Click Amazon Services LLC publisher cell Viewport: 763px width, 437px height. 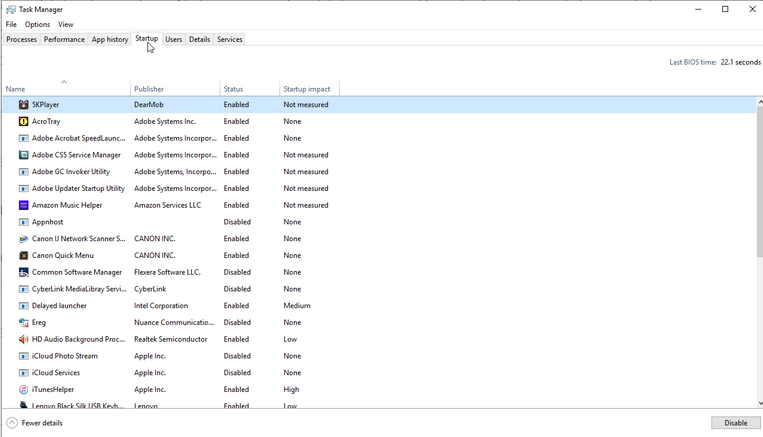(x=167, y=205)
